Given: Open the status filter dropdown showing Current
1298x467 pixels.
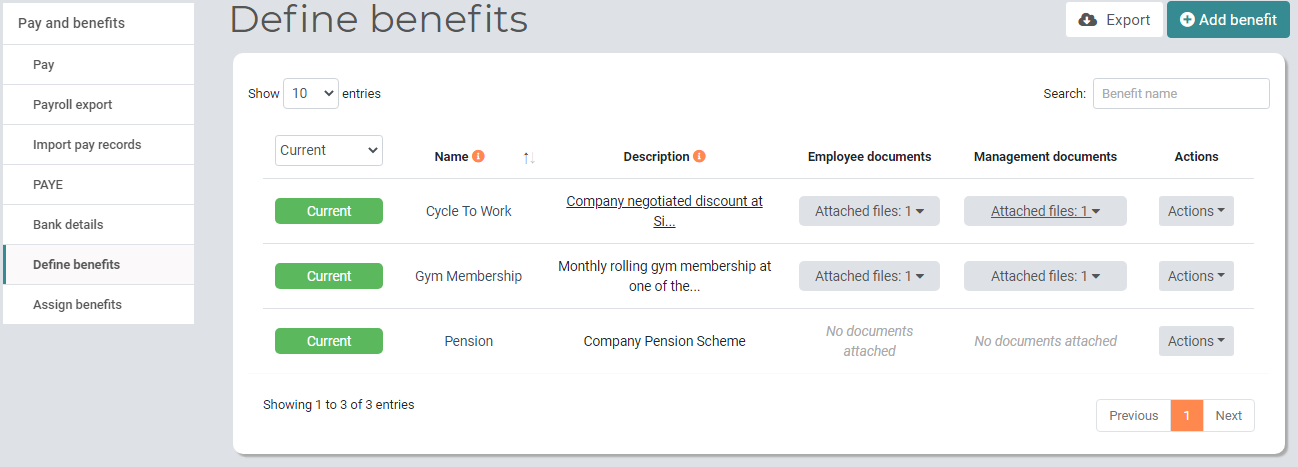Looking at the screenshot, I should [x=329, y=150].
